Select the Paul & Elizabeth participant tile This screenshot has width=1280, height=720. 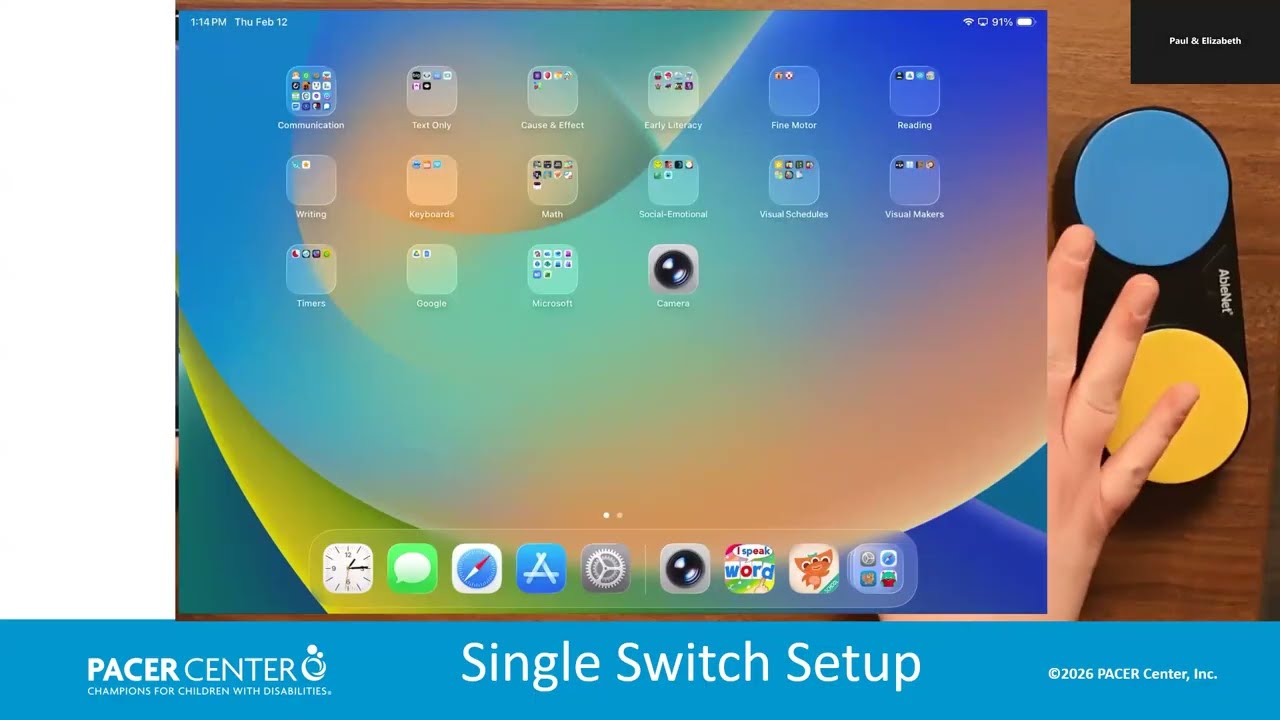click(1205, 41)
